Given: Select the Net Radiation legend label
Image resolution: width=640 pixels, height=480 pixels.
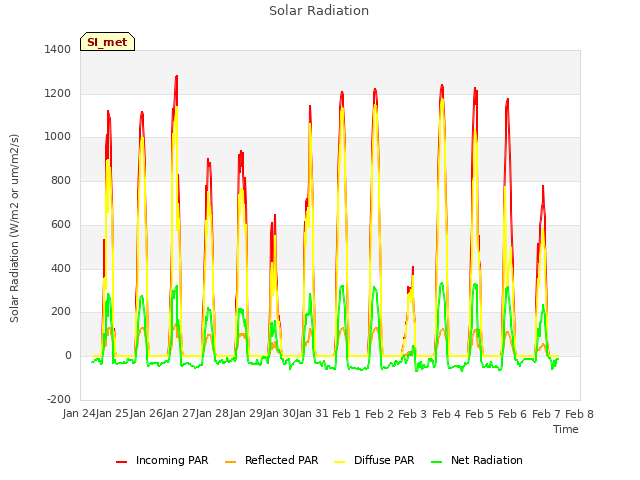Looking at the screenshot, I should (x=487, y=460).
